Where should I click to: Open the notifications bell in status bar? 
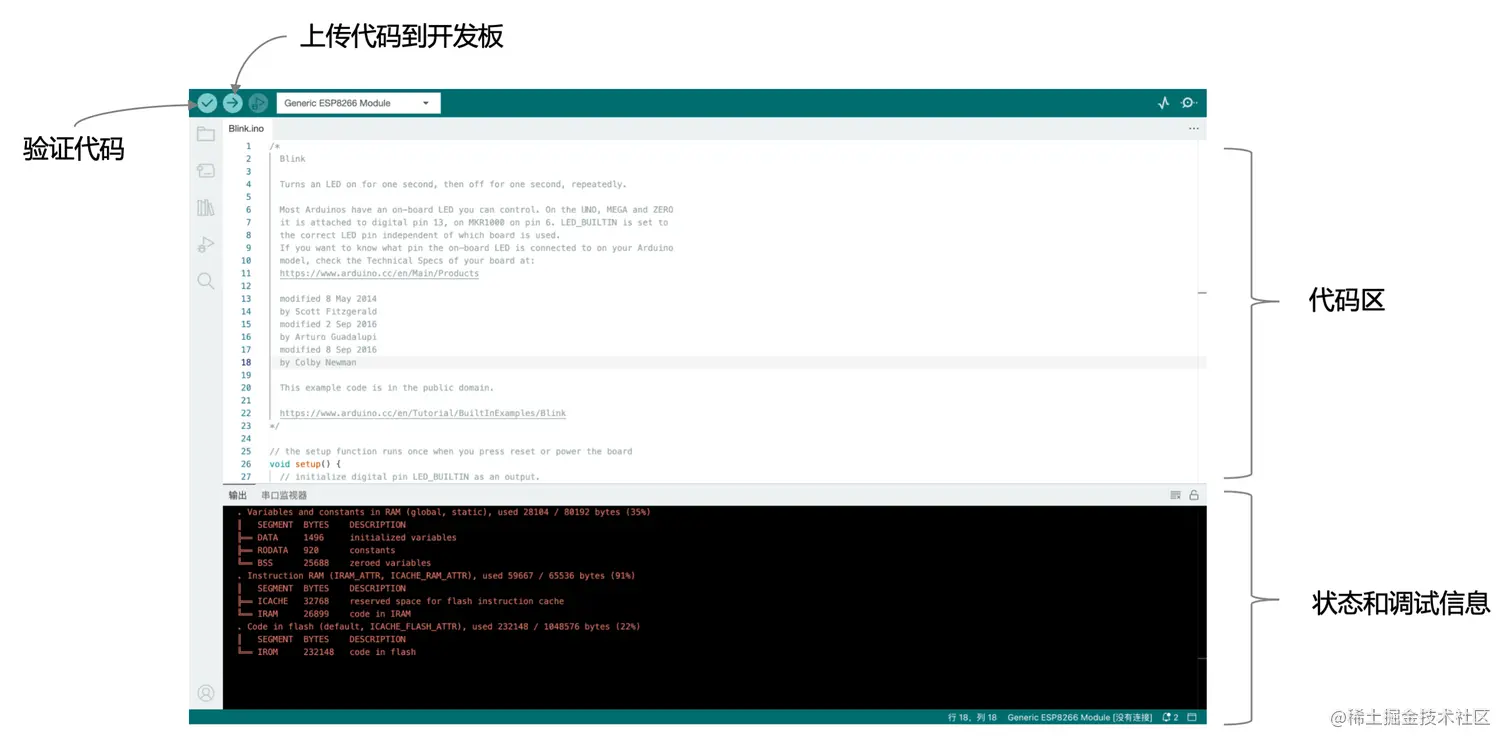[x=1170, y=718]
